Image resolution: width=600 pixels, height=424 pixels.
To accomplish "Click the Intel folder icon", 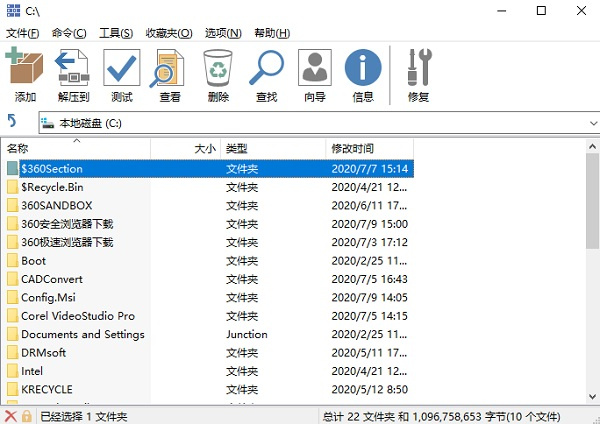I will (12, 371).
